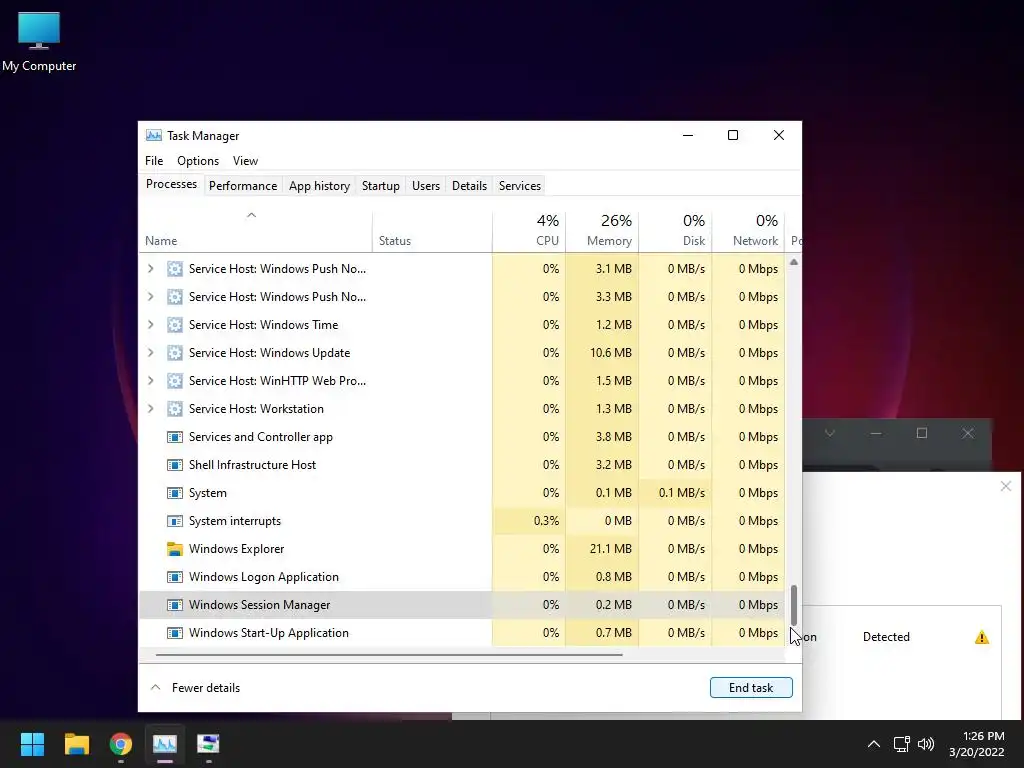Click the System interrupts process icon

174,521
